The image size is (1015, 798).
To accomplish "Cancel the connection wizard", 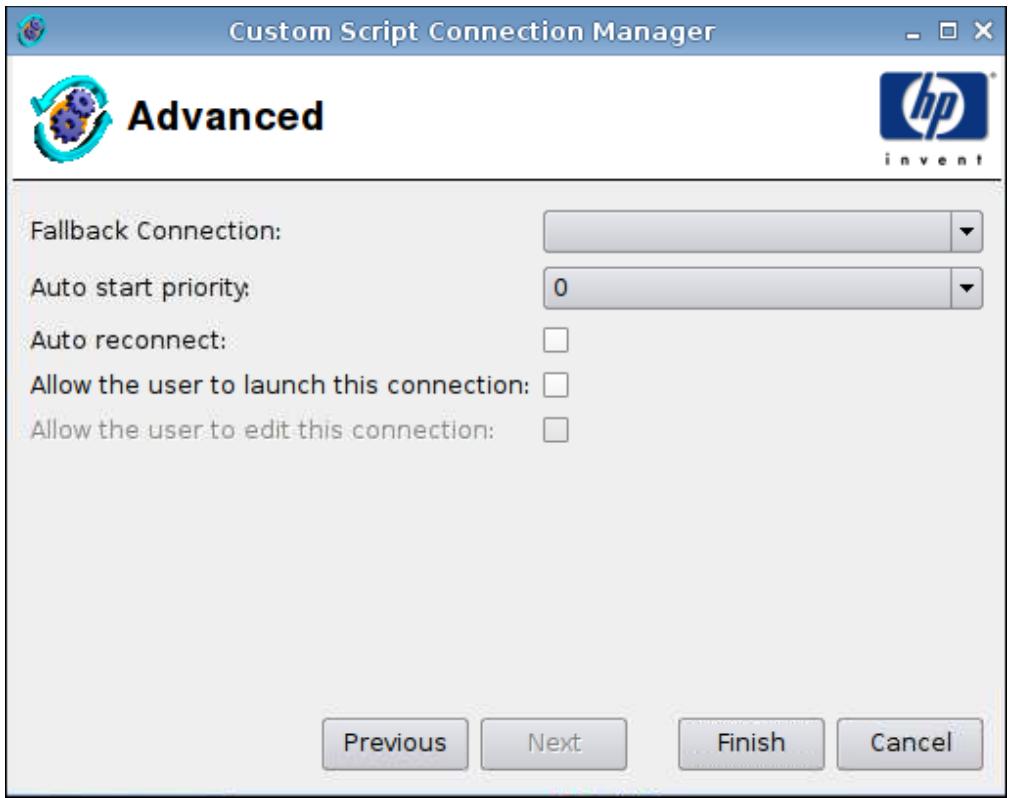I will [909, 744].
